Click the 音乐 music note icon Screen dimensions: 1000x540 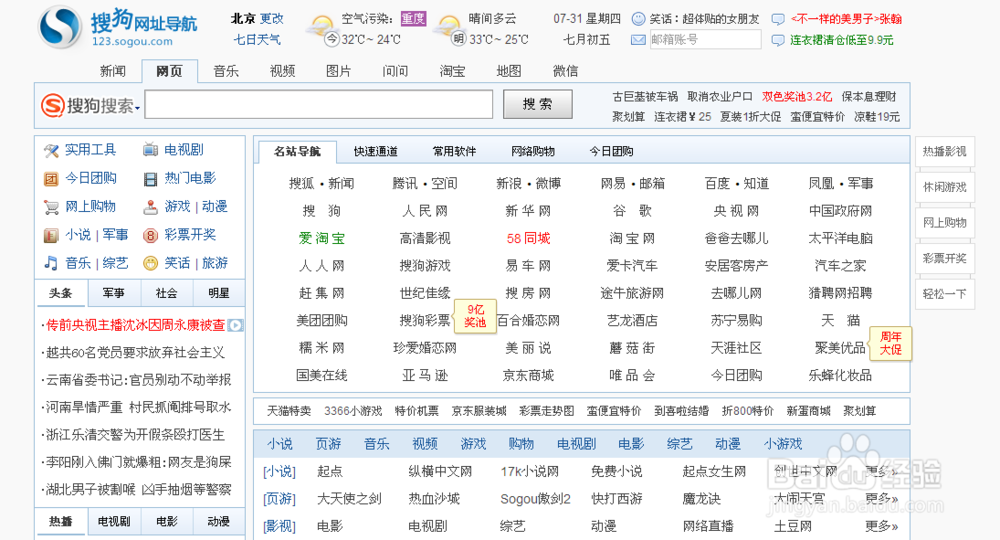[51, 263]
